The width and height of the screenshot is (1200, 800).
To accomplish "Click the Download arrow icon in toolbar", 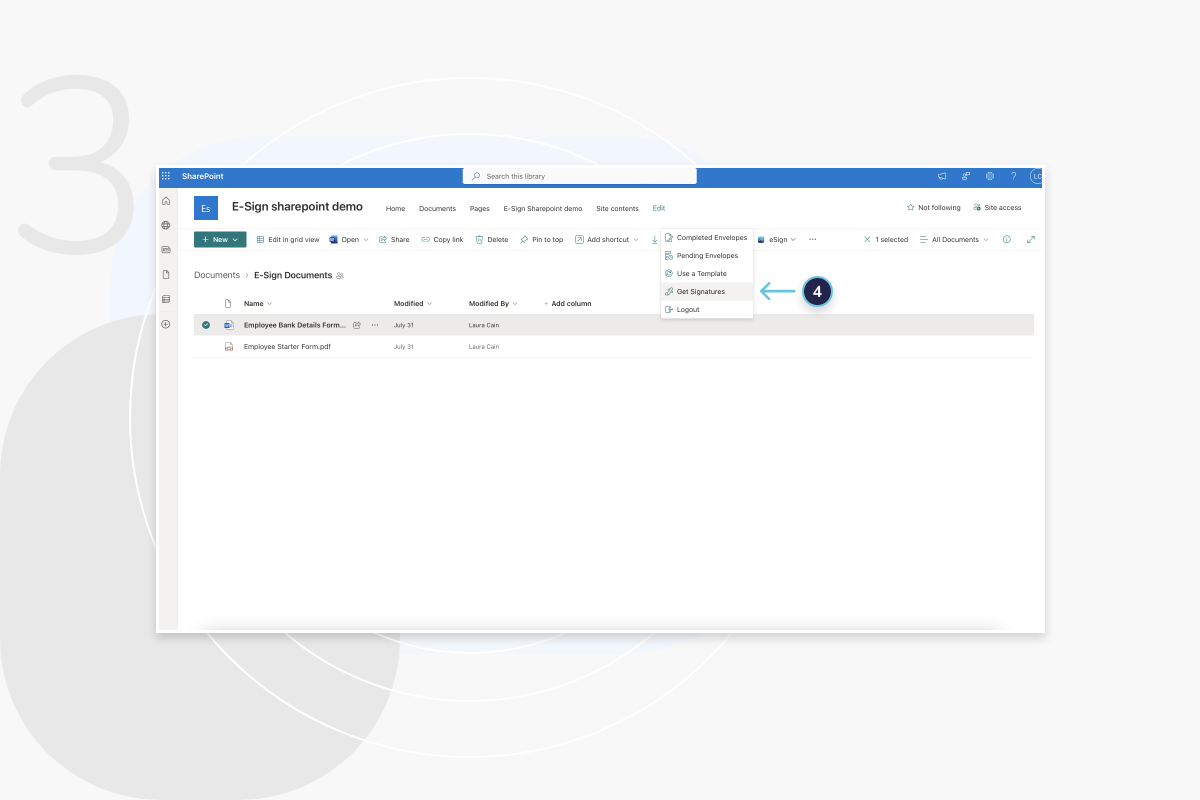I will tap(655, 240).
